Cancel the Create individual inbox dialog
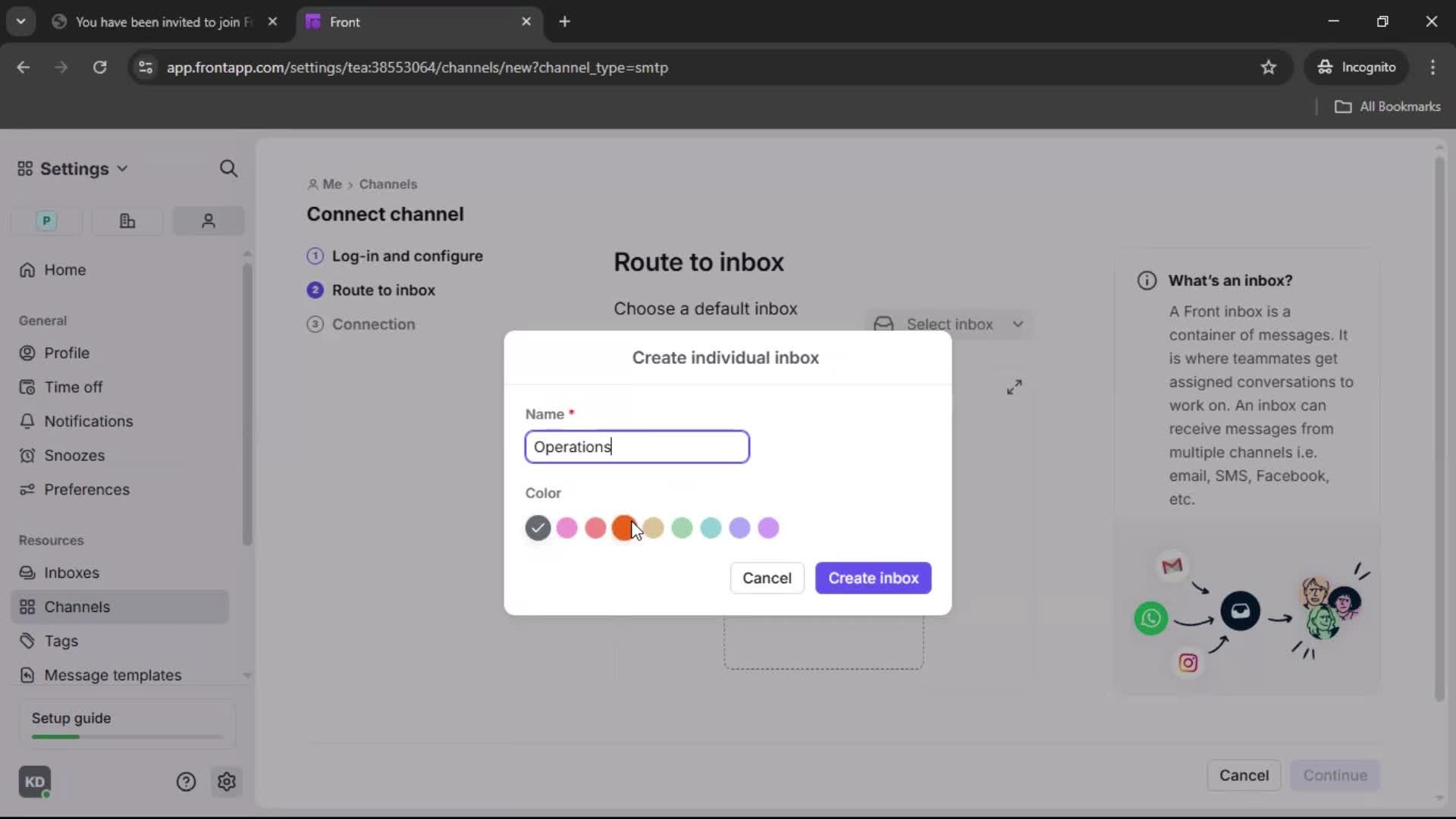The image size is (1456, 819). tap(767, 578)
